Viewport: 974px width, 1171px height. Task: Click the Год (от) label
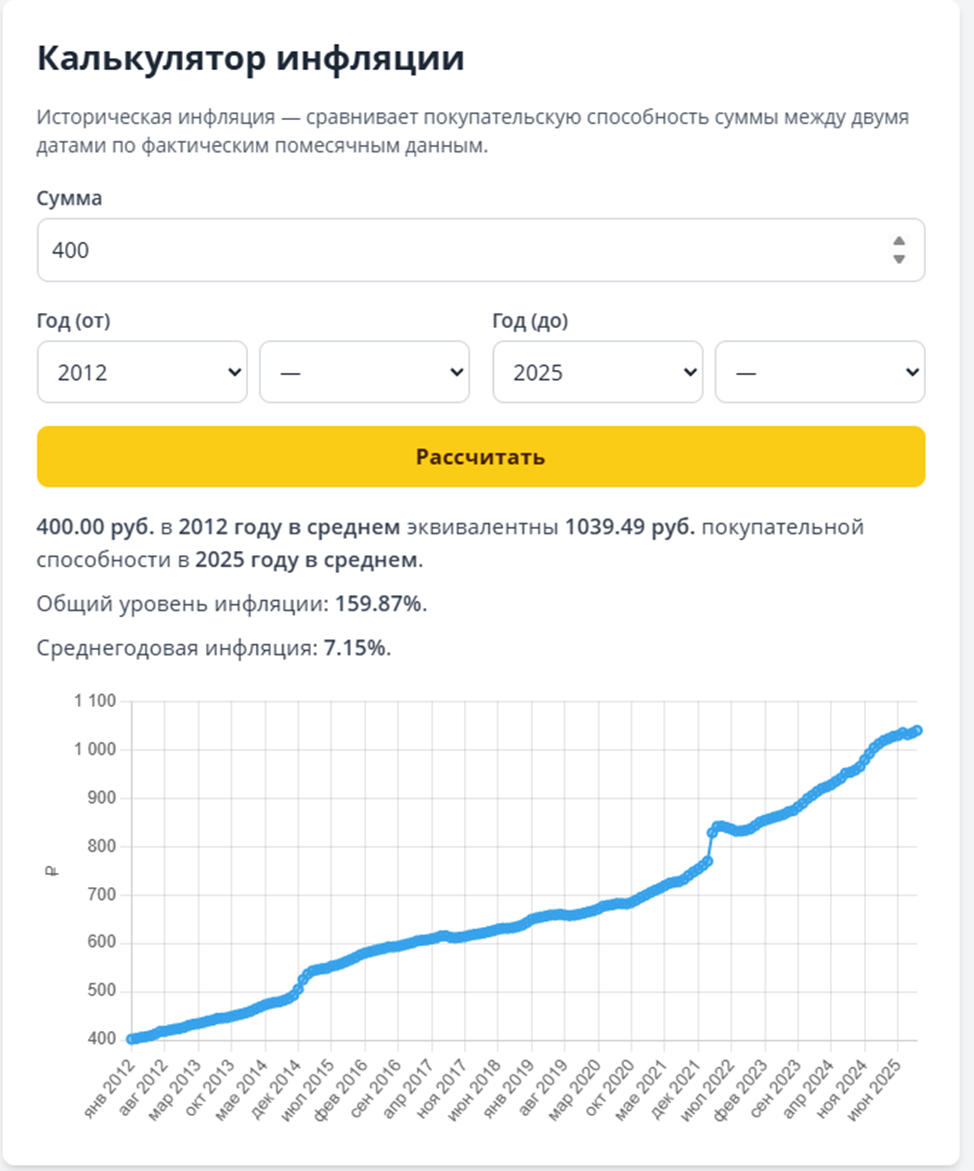73,320
